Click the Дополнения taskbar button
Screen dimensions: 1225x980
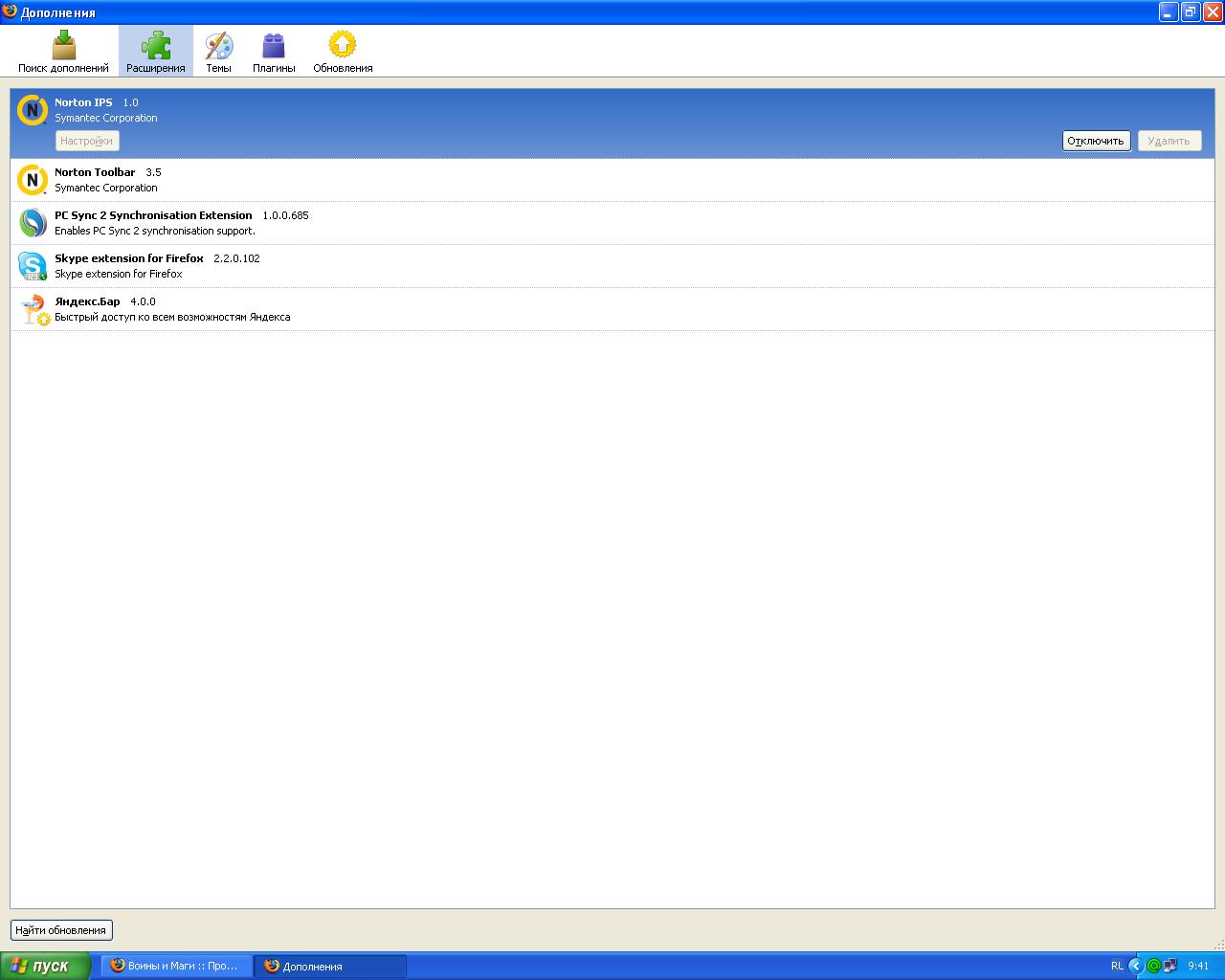click(330, 966)
